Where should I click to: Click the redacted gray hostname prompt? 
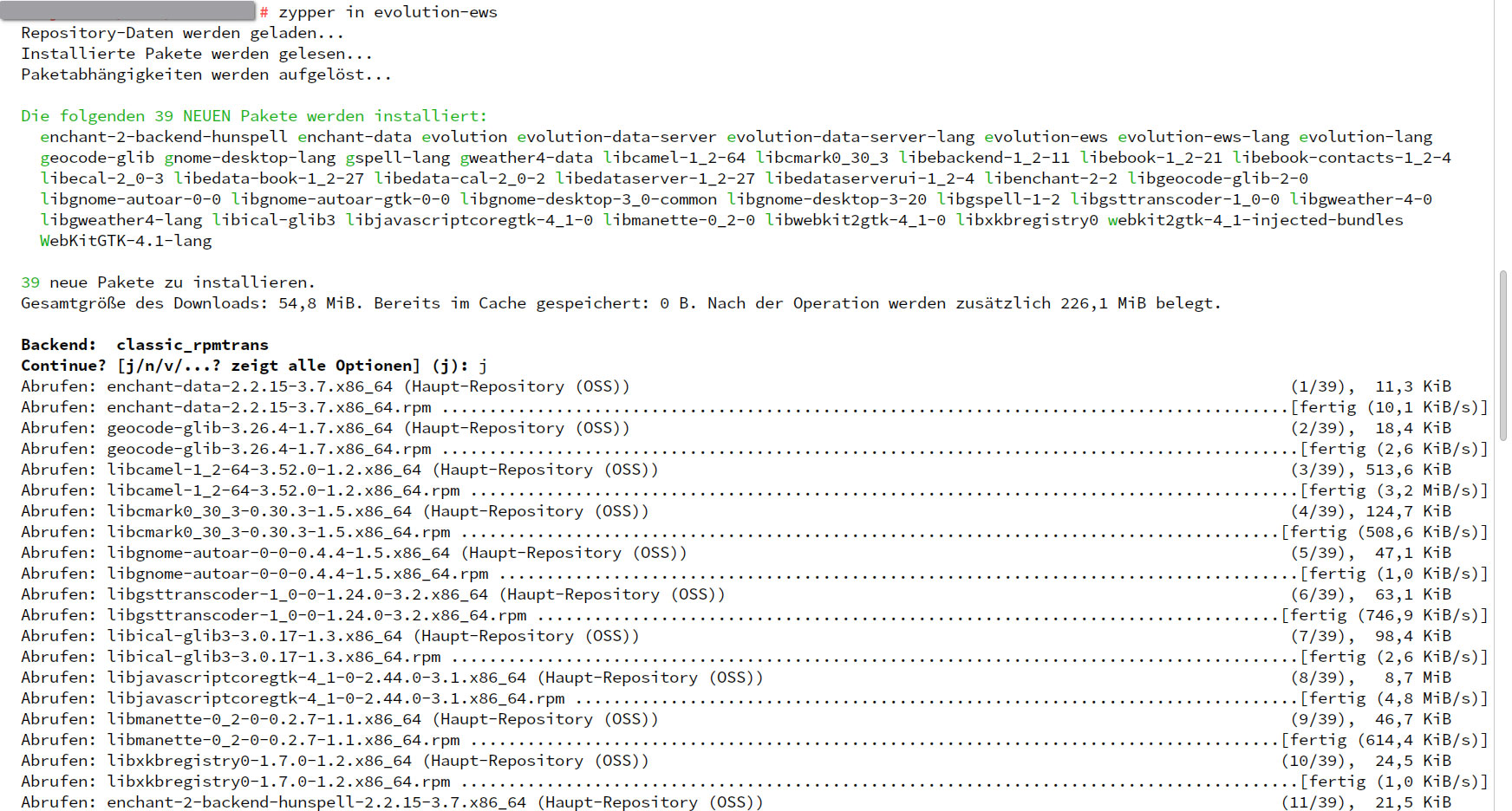(x=130, y=11)
